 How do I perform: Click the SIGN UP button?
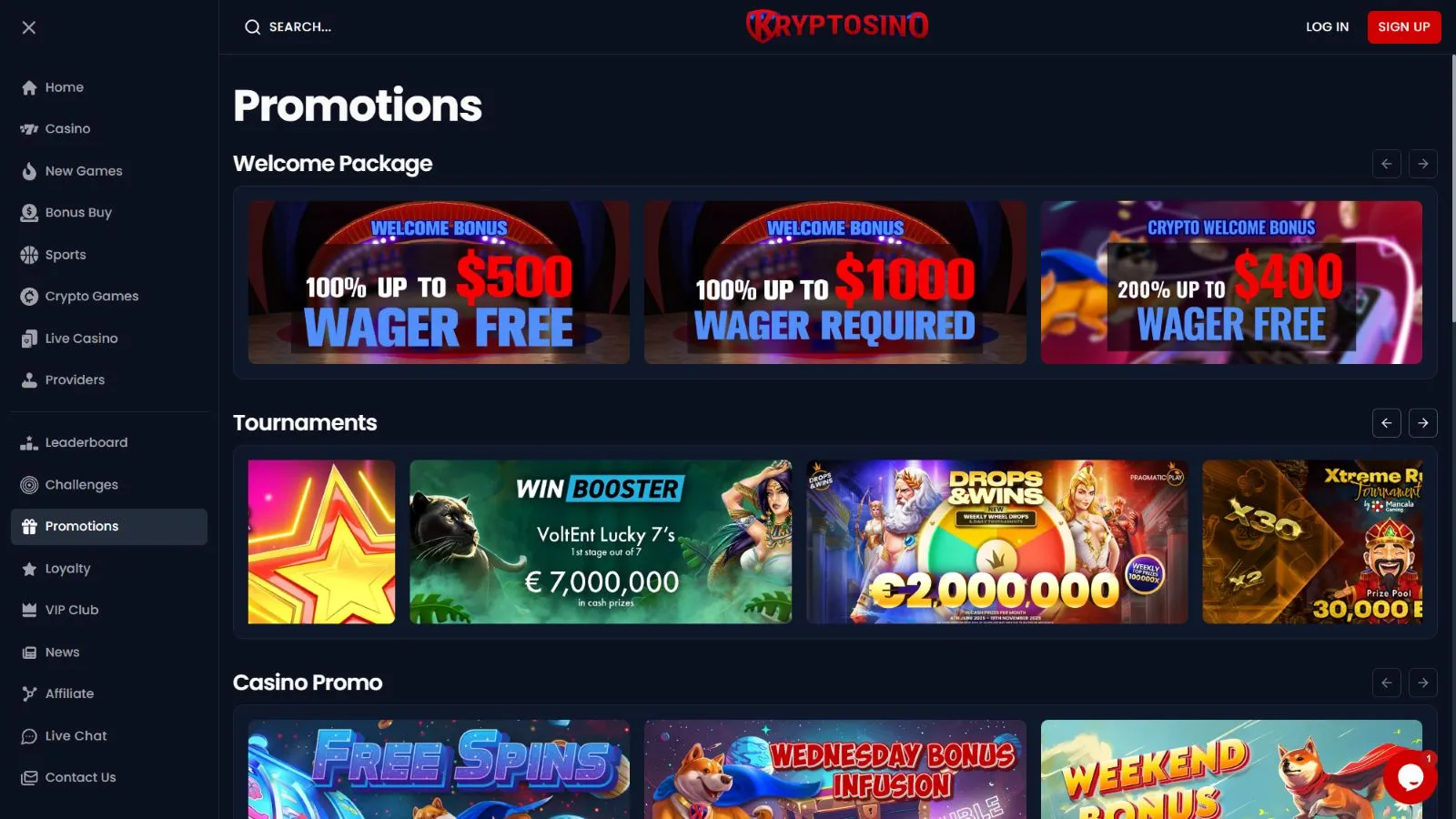(x=1404, y=27)
